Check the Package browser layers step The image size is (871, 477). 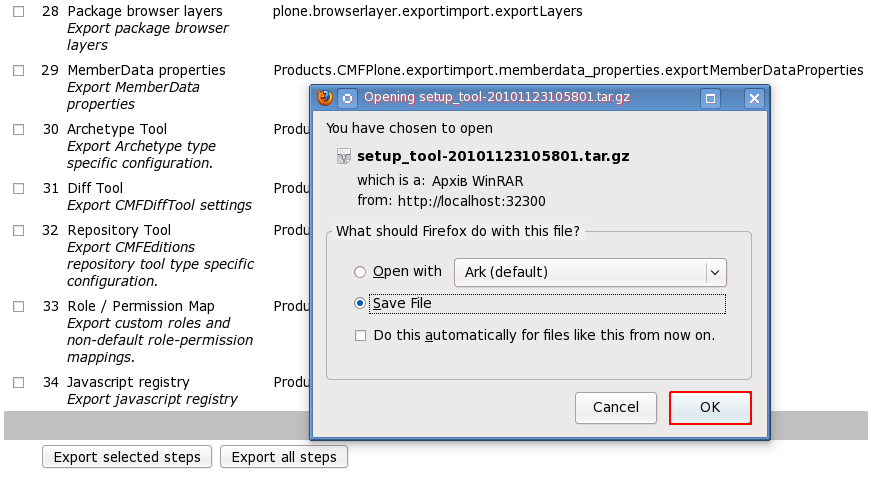pyautogui.click(x=19, y=12)
